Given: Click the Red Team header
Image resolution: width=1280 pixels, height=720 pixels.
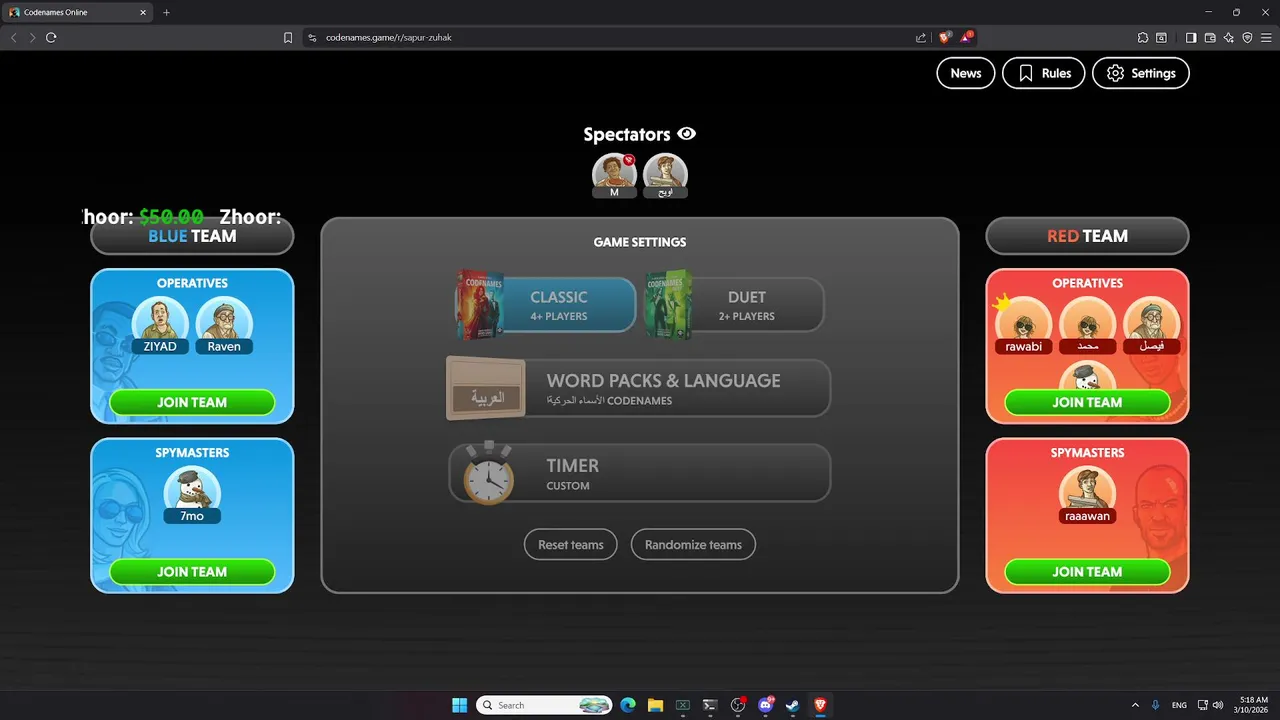Looking at the screenshot, I should (1087, 236).
